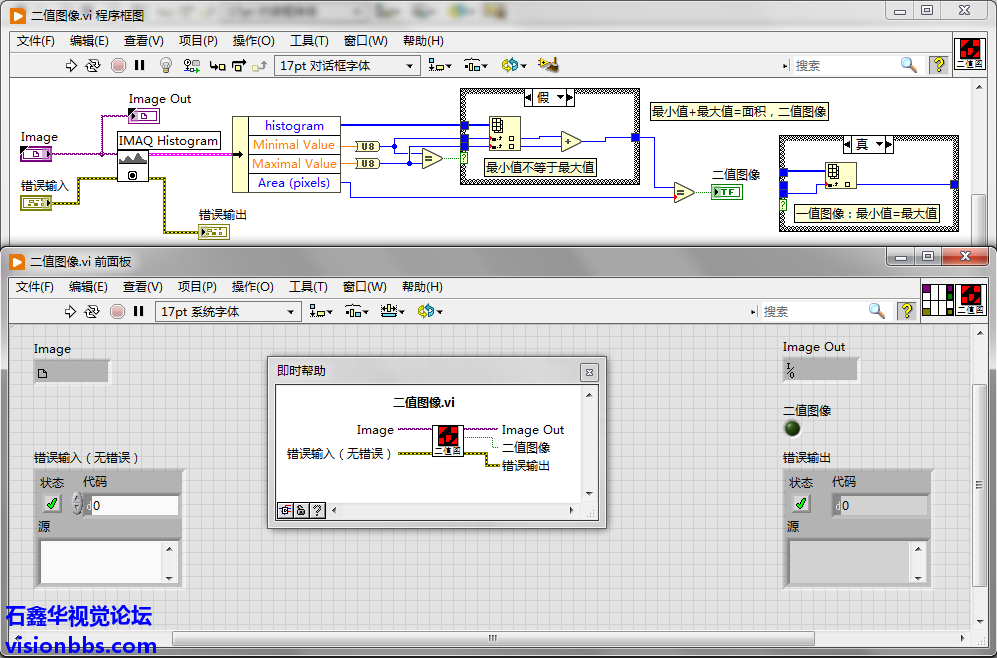Toggle Retain Wire Values on block diagram
The image size is (997, 658).
coord(191,65)
